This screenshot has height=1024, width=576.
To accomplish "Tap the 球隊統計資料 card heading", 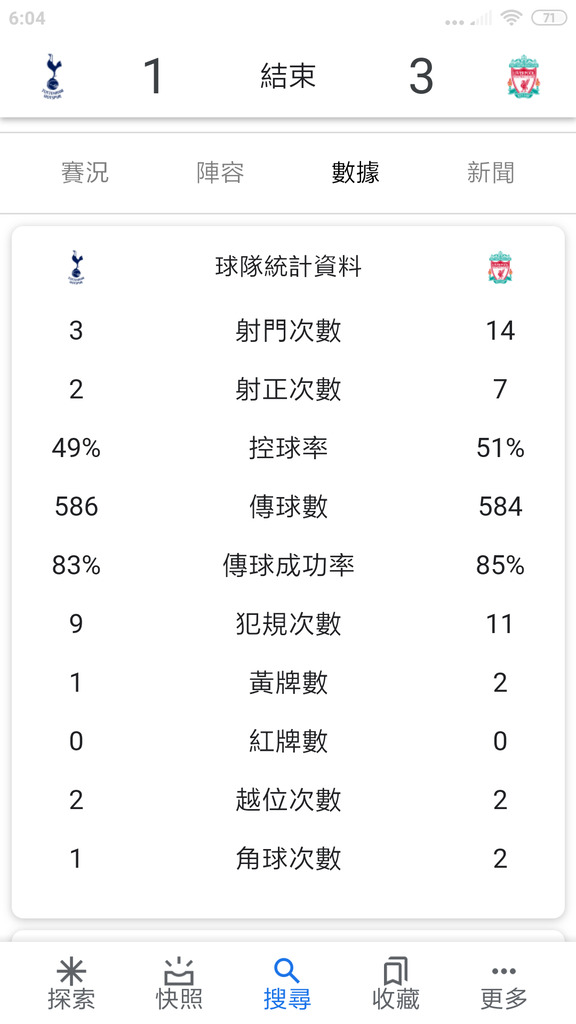I will click(288, 267).
